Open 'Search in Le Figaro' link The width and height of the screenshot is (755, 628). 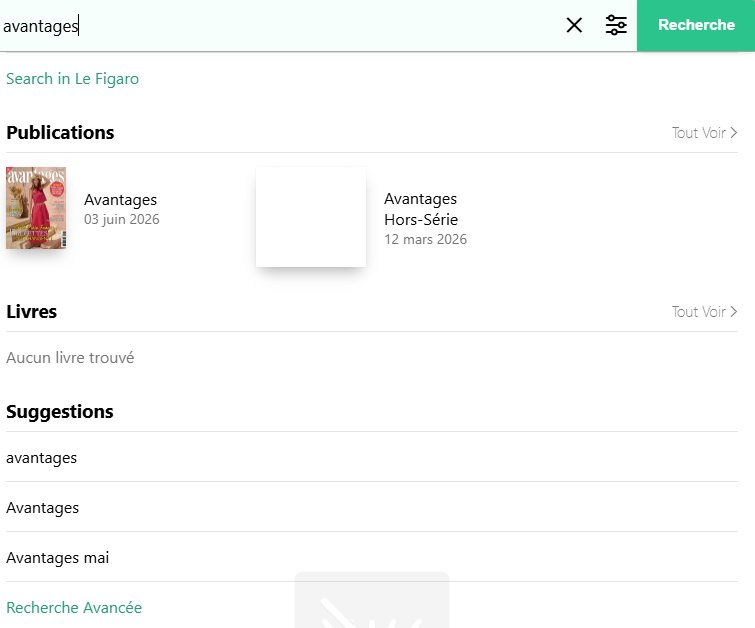click(x=72, y=78)
